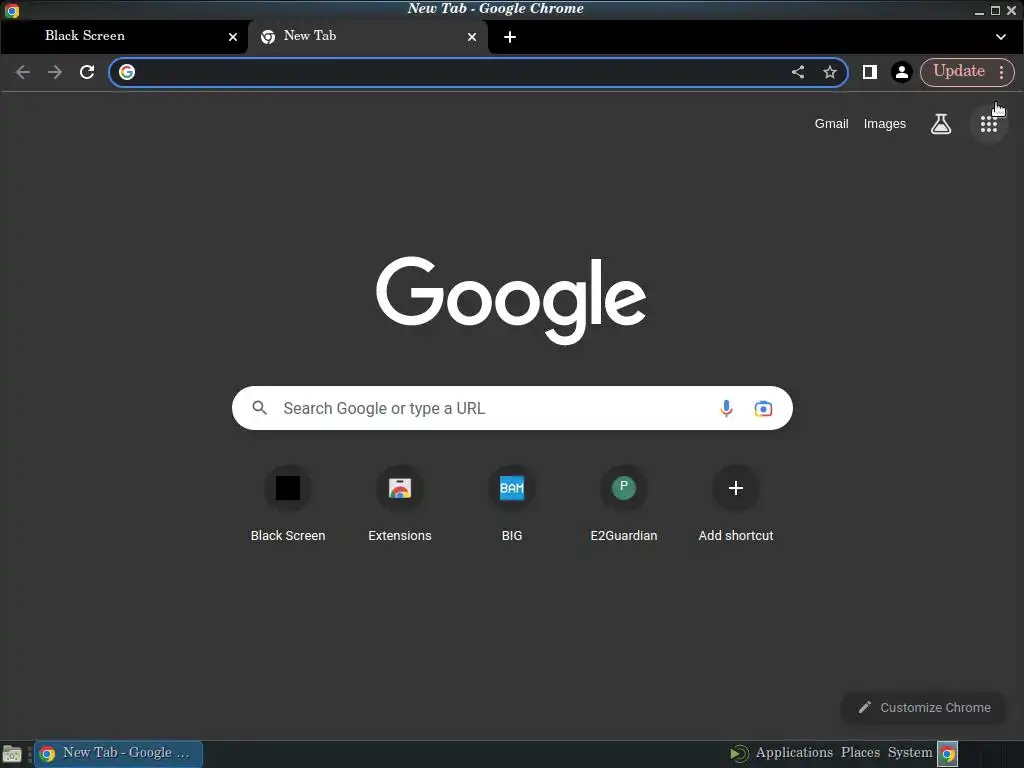Open the Images link

point(885,123)
